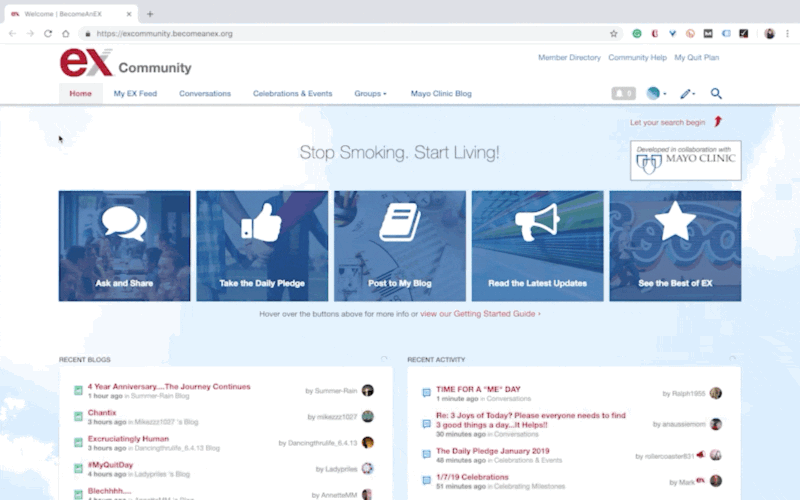Image resolution: width=800 pixels, height=500 pixels.
Task: Go to My EX Feed
Action: click(135, 94)
